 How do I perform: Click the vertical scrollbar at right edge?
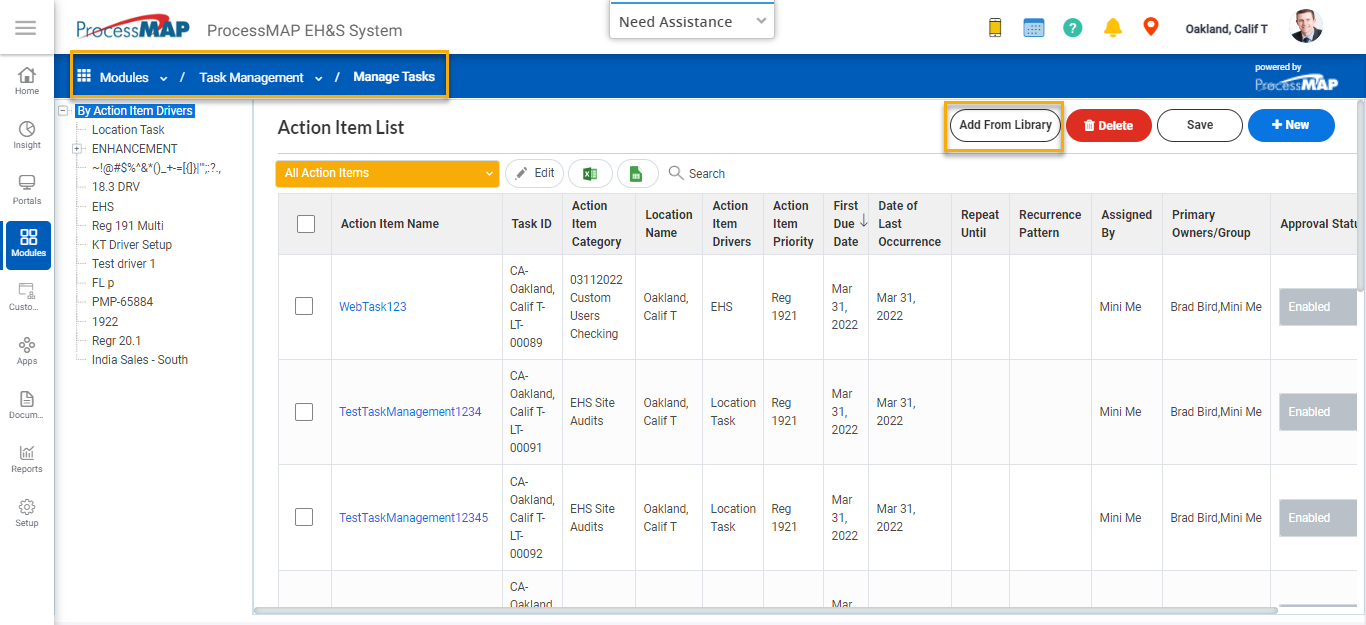[1361, 195]
